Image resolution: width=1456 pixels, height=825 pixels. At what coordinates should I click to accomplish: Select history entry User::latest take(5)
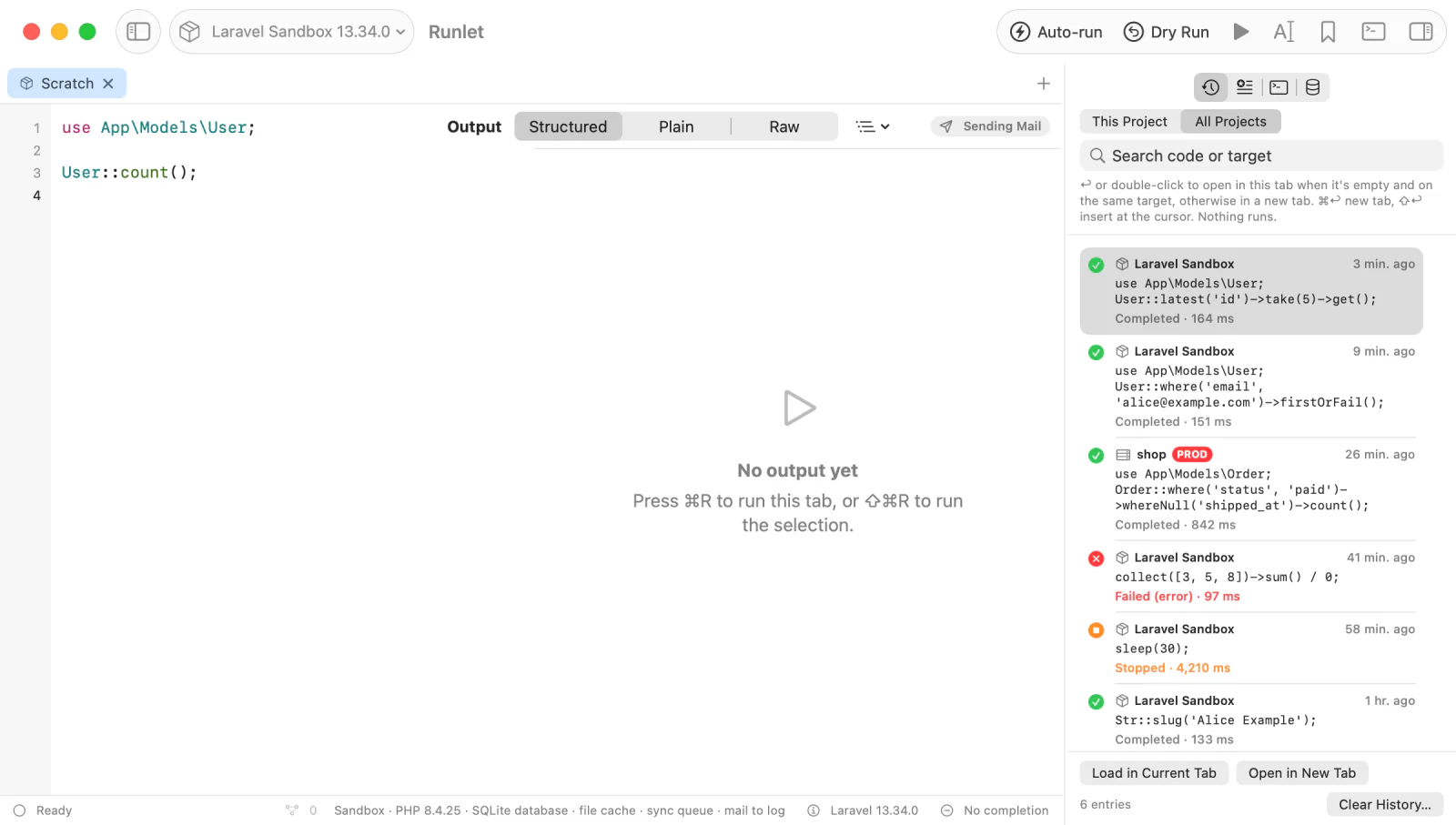pyautogui.click(x=1251, y=291)
